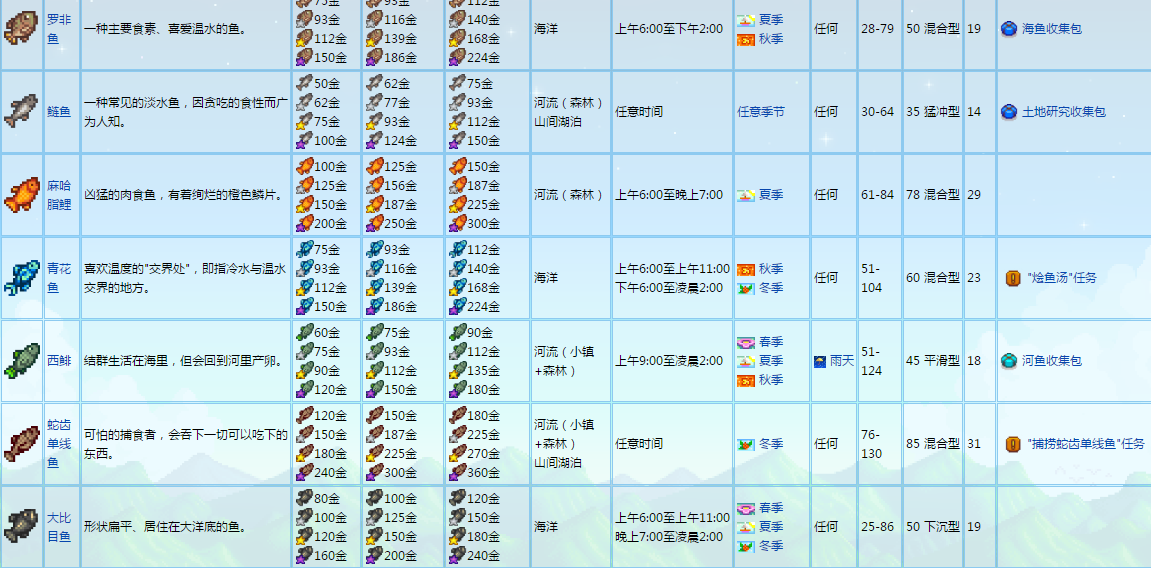Open the "捕捞蛇齿单线鱼"任务 quest link
This screenshot has width=1151, height=568.
[x=1086, y=443]
